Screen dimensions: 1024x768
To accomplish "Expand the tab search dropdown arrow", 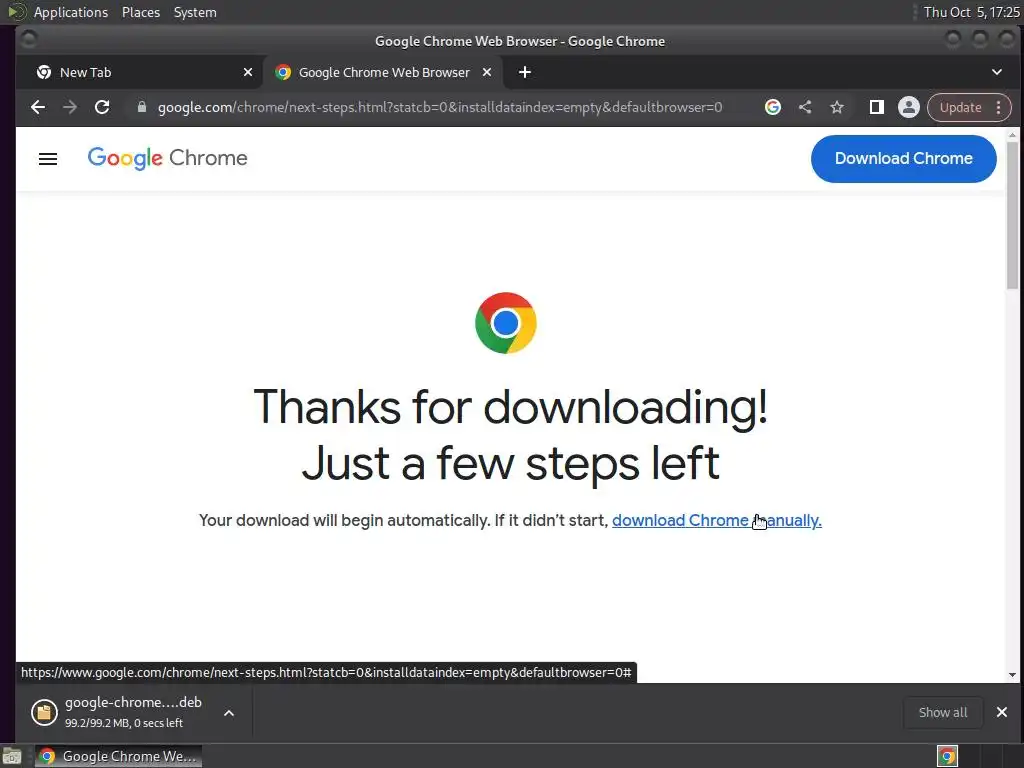I will pos(997,72).
